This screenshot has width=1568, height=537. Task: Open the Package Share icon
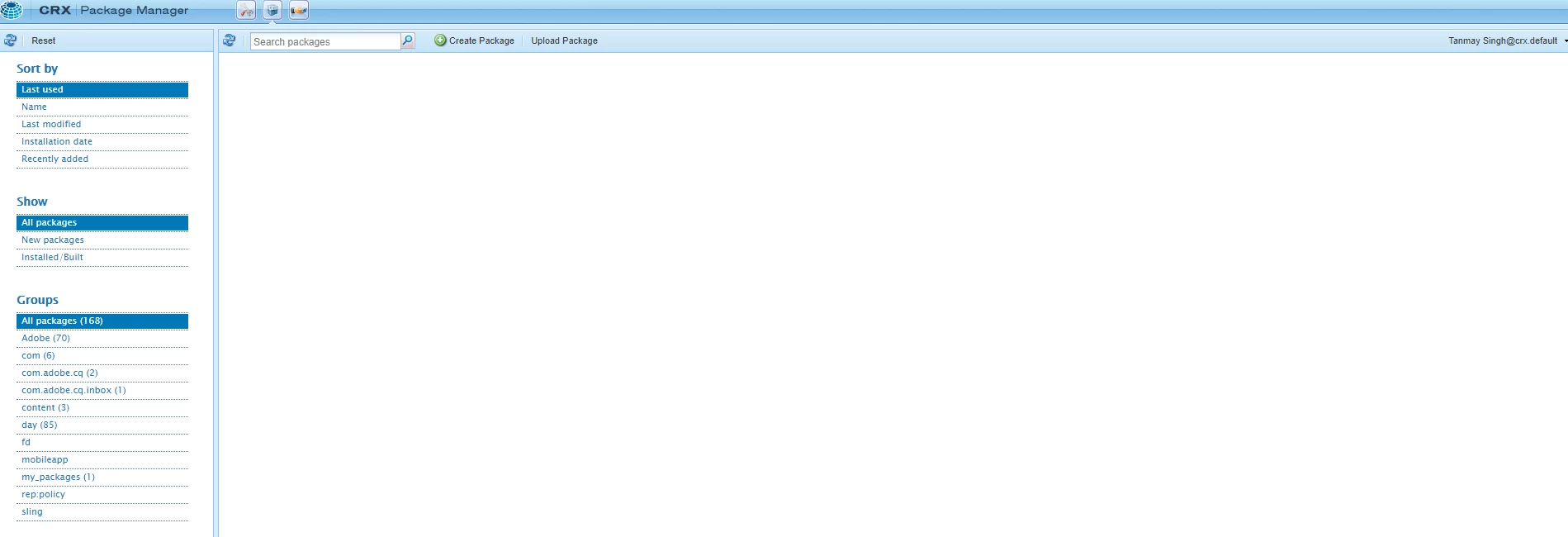click(299, 11)
